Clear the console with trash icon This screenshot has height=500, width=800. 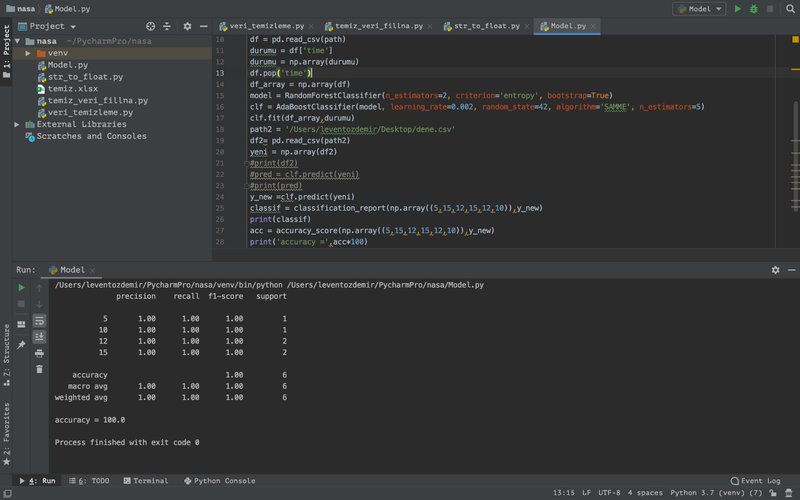pyautogui.click(x=39, y=369)
